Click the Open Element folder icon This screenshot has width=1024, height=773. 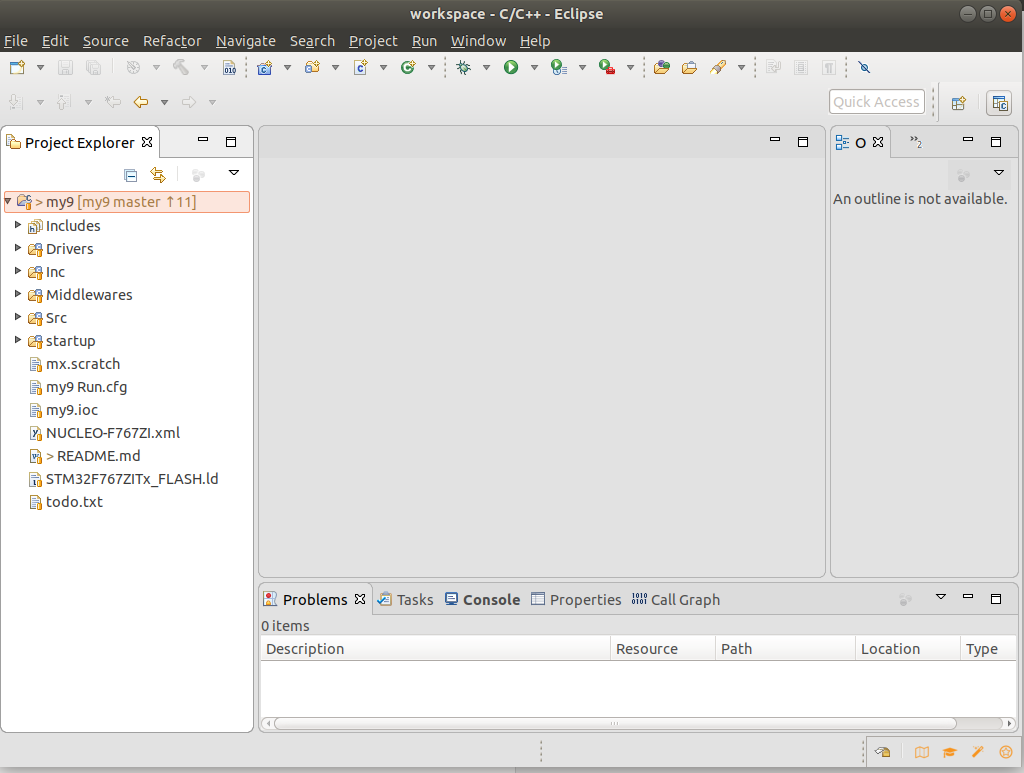(x=661, y=68)
